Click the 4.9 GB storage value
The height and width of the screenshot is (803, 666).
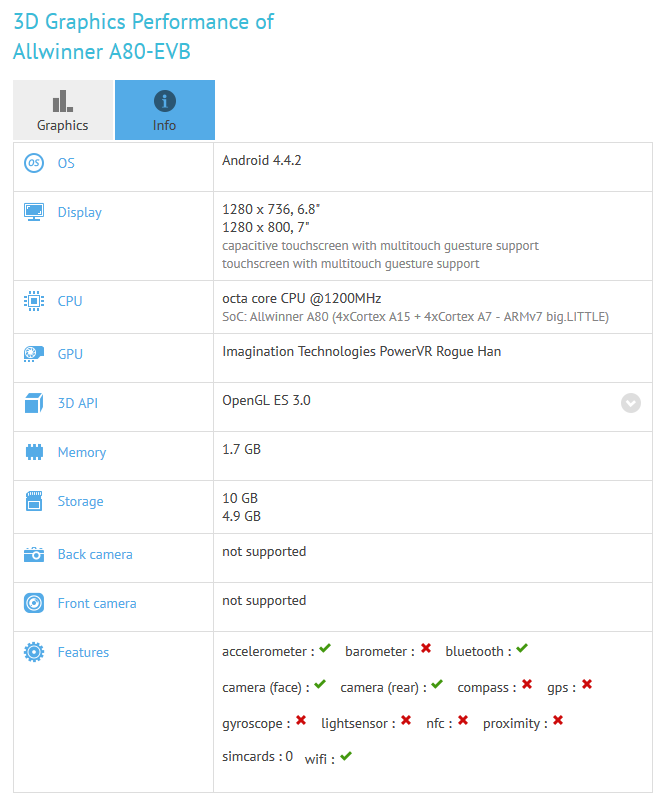241,516
